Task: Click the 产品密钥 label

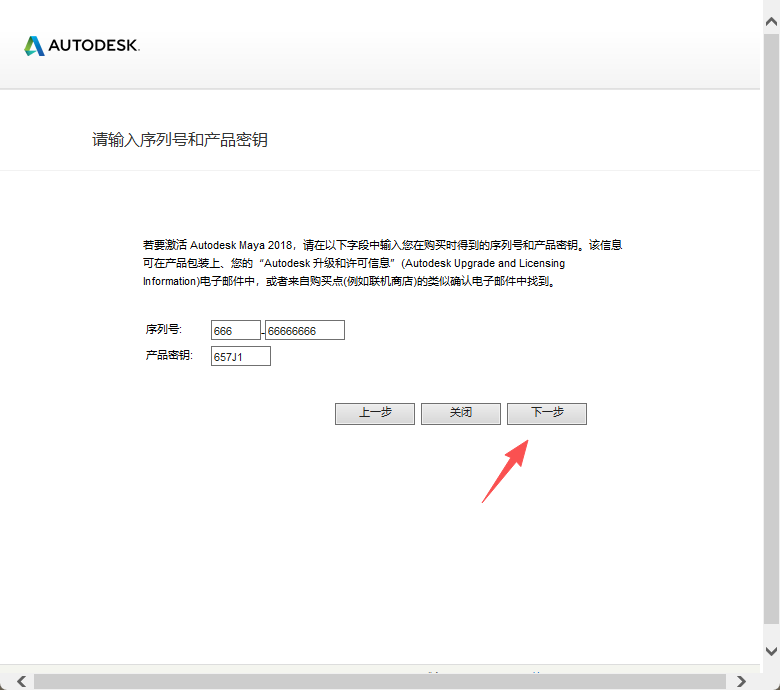Action: pyautogui.click(x=169, y=355)
